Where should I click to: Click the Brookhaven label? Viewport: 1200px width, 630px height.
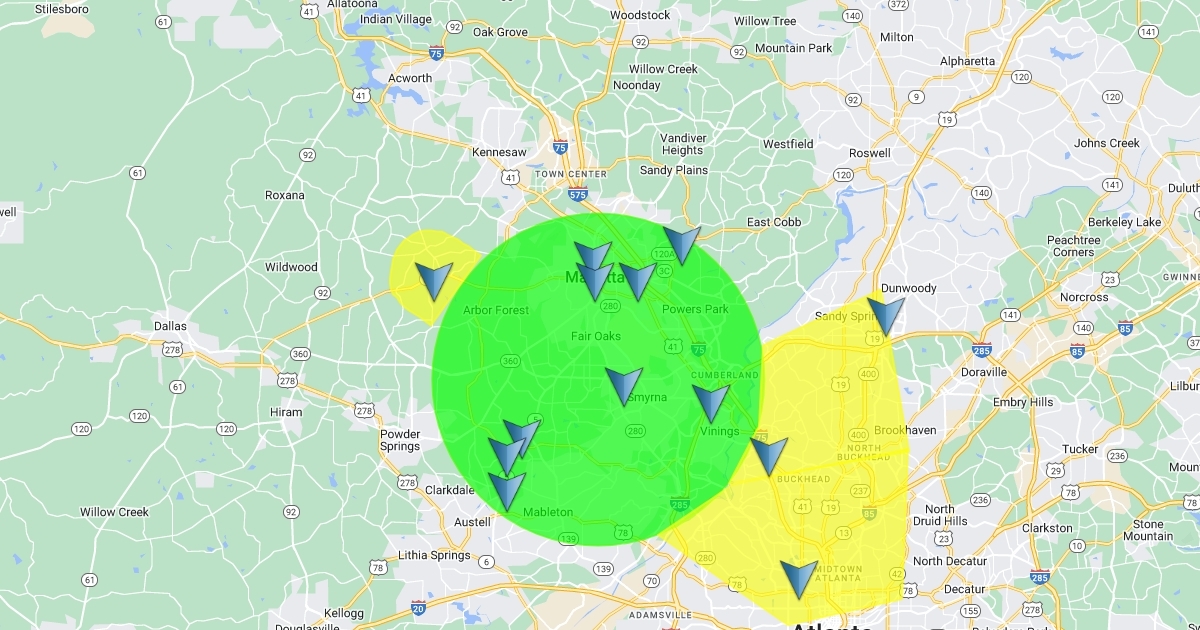(x=905, y=430)
